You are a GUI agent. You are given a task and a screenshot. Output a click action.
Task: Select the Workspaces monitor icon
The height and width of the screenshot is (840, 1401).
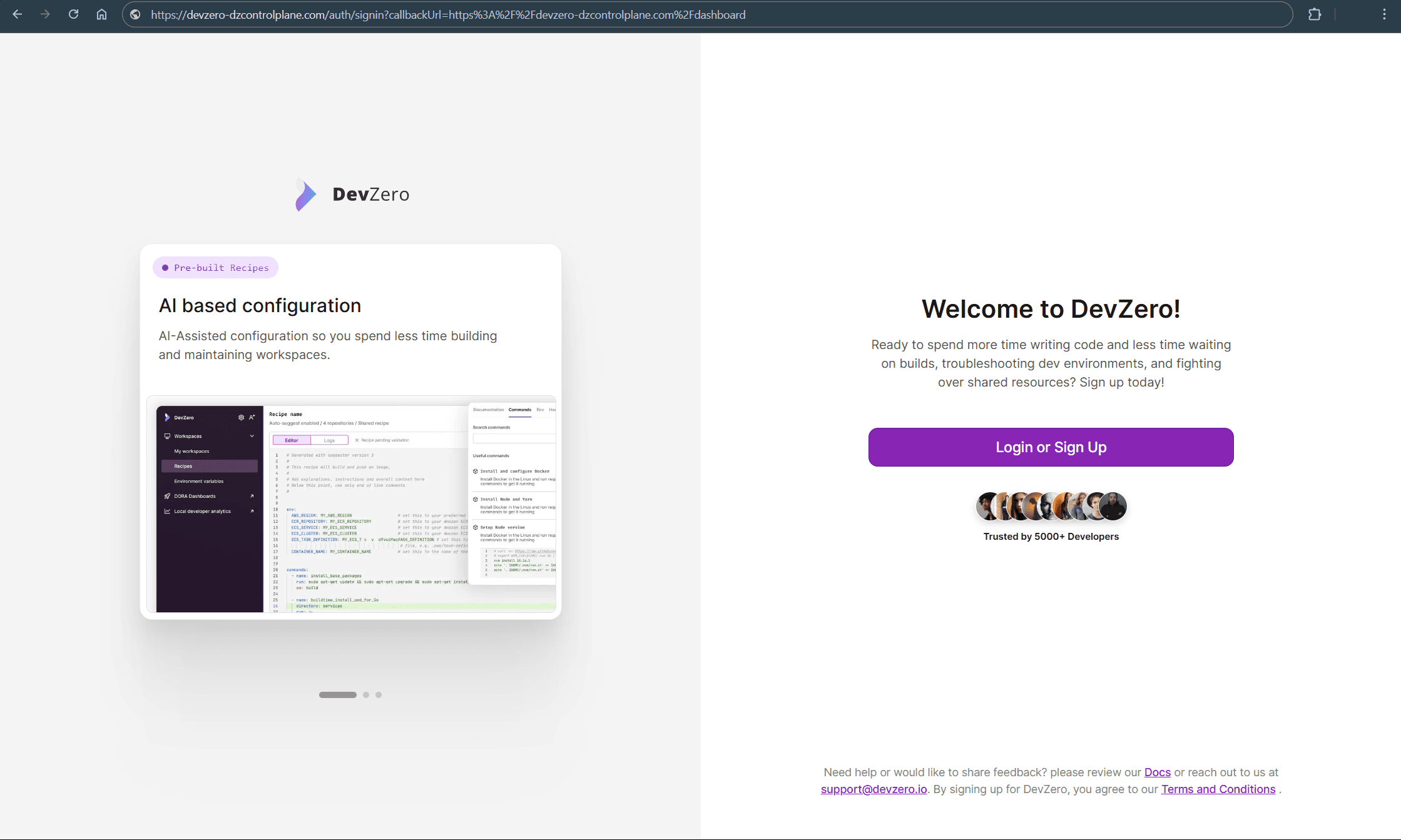pyautogui.click(x=167, y=436)
